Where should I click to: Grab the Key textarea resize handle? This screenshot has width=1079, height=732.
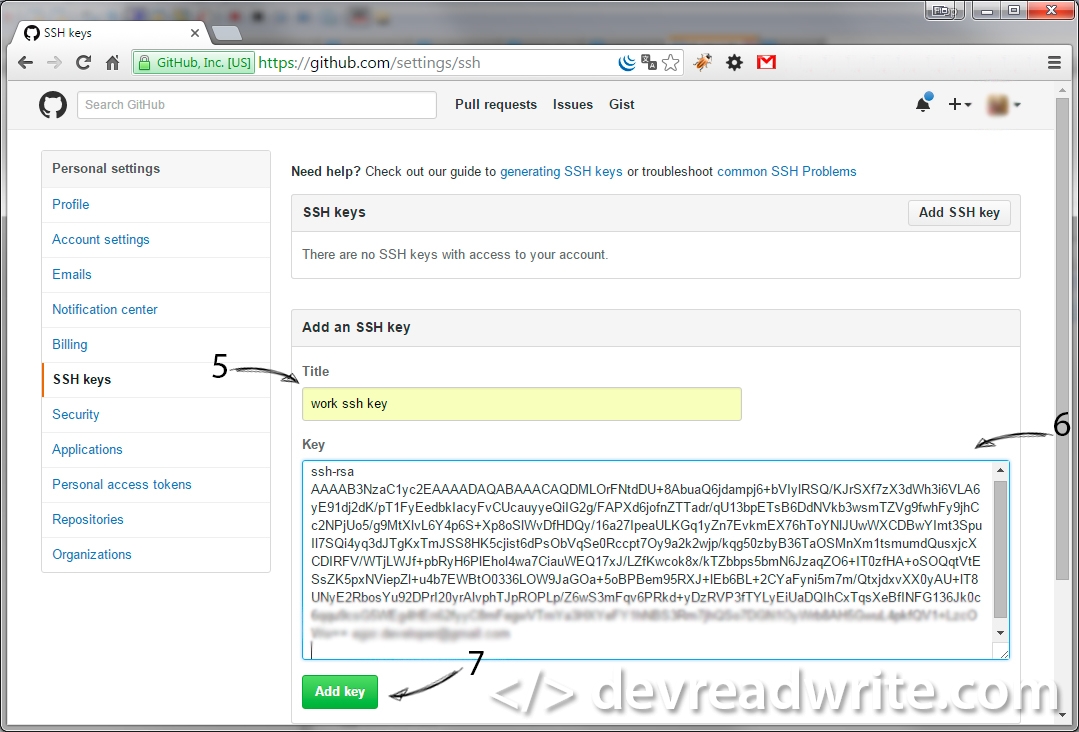1002,652
